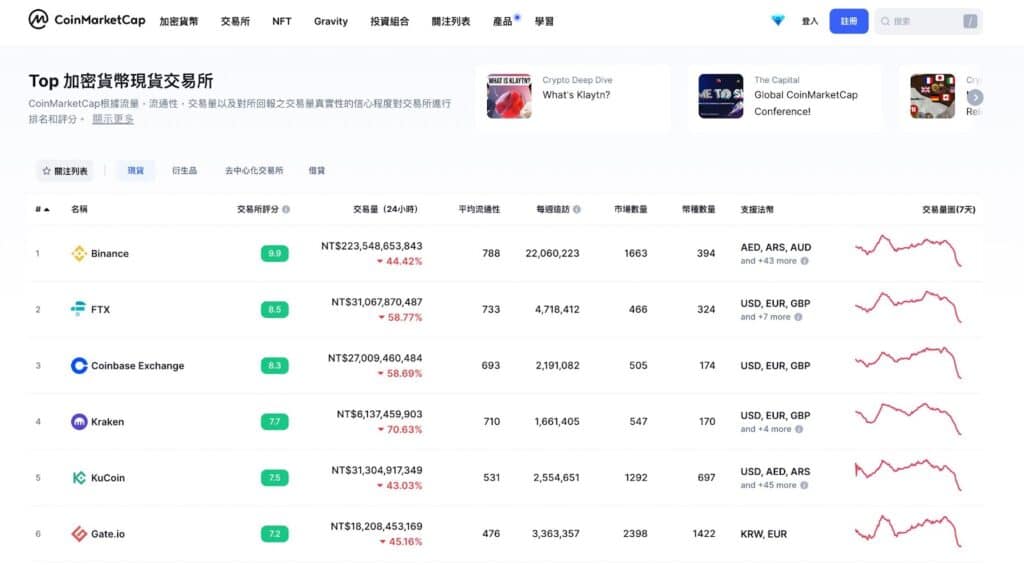
Task: Click the search magnifier icon
Action: coord(886,22)
